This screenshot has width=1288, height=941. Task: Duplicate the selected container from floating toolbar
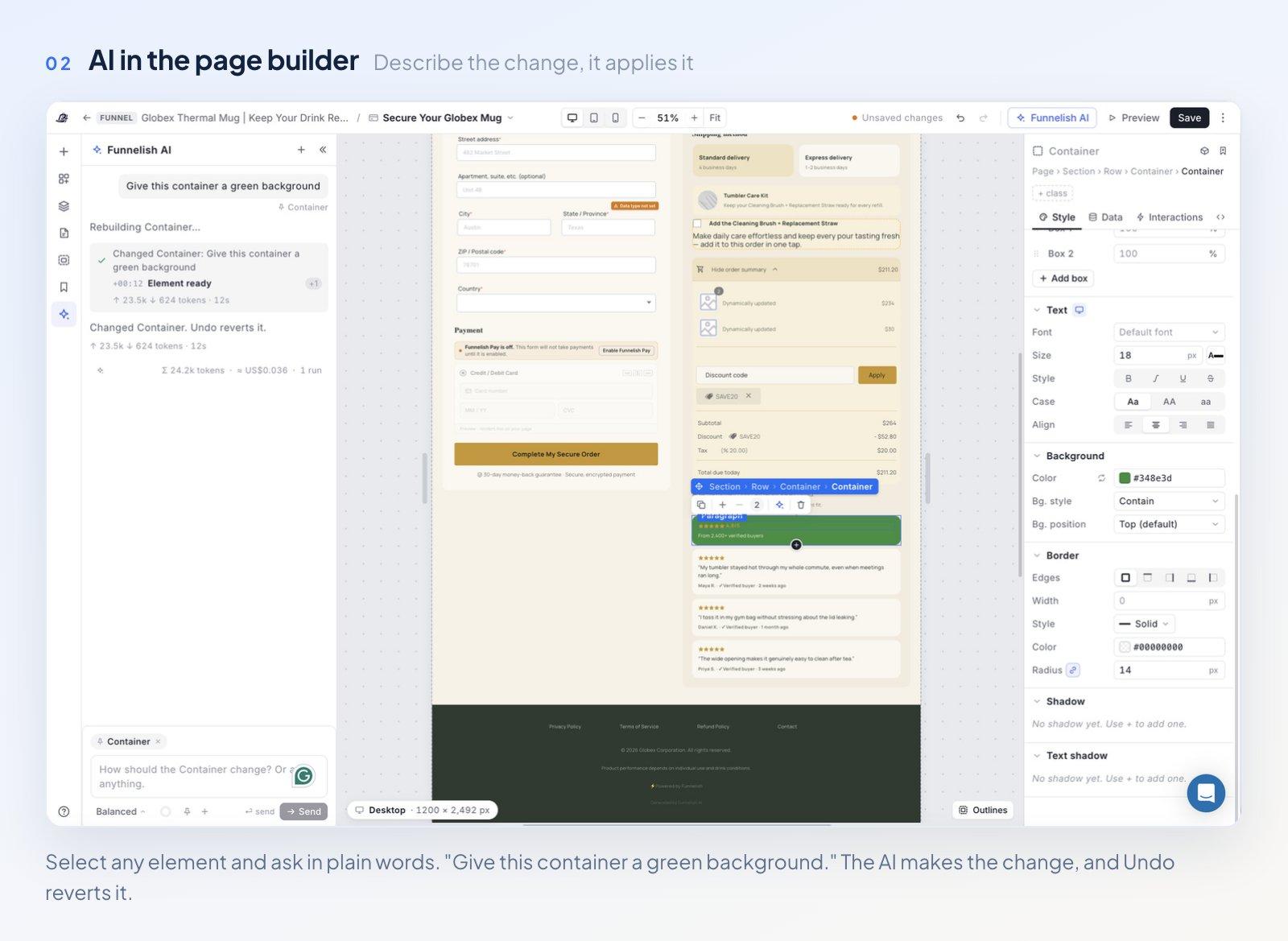[701, 505]
